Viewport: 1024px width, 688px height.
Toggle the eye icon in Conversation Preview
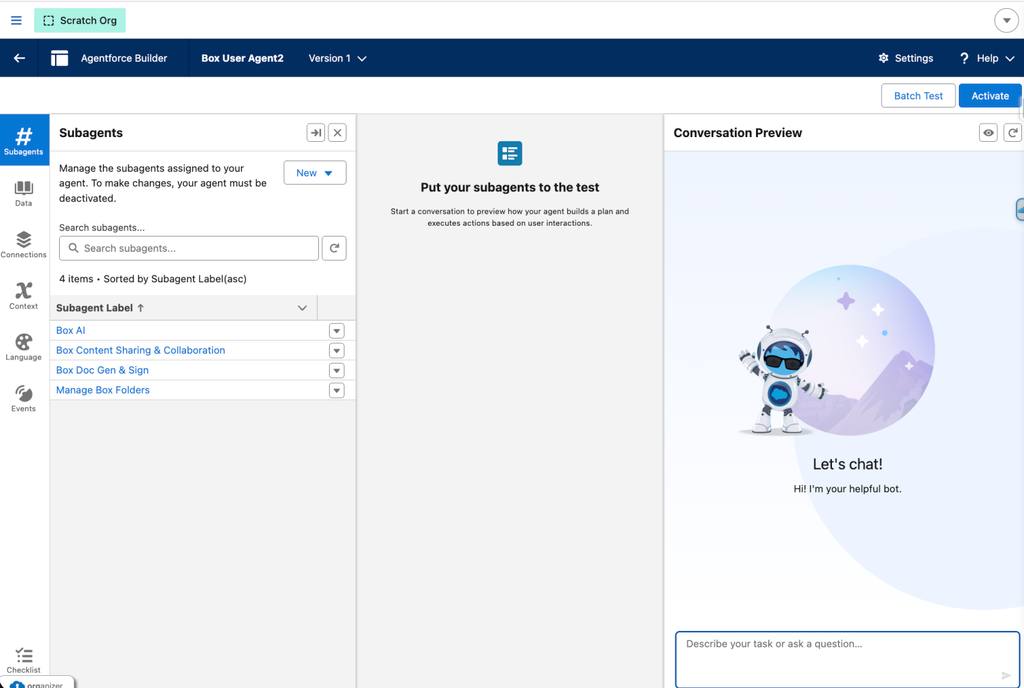[989, 133]
